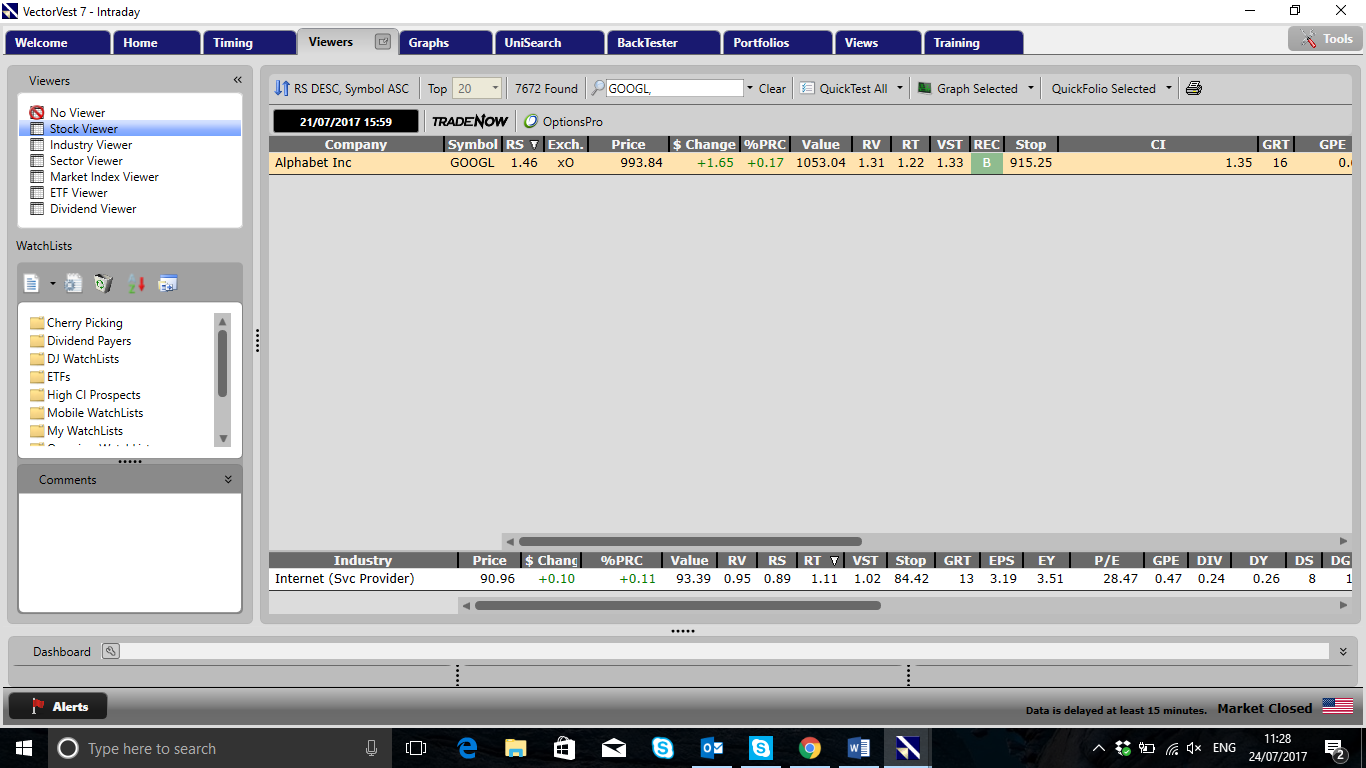This screenshot has height=768, width=1366.
Task: Print the viewer using the printer icon
Action: (x=1193, y=88)
